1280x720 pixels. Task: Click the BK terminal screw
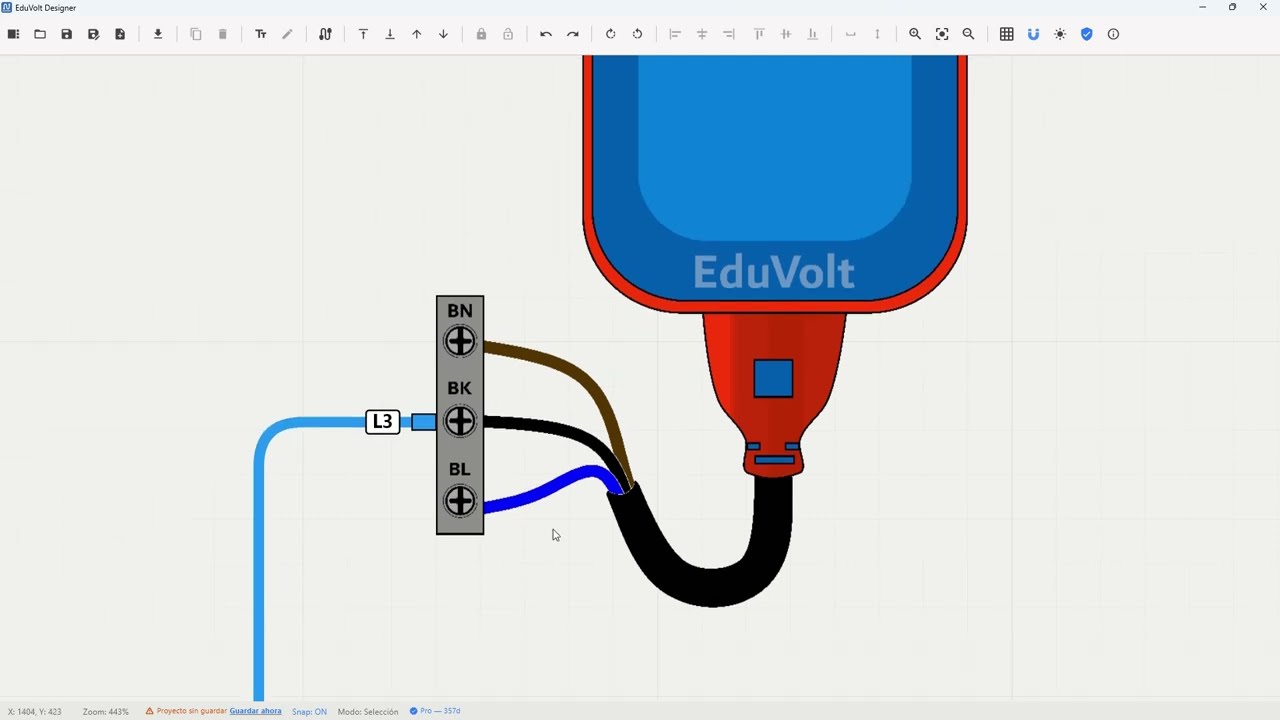[x=460, y=421]
